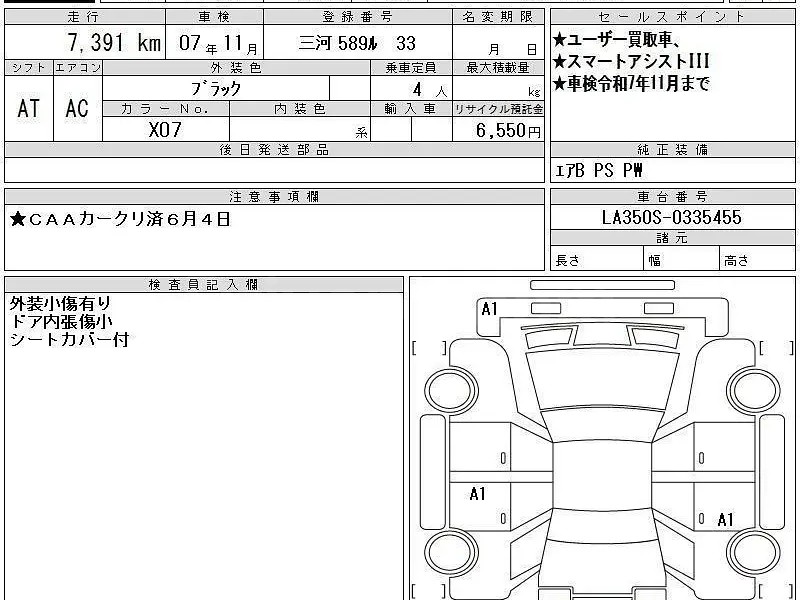
Task: Select the A1 mark on left door panel
Action: (x=477, y=494)
